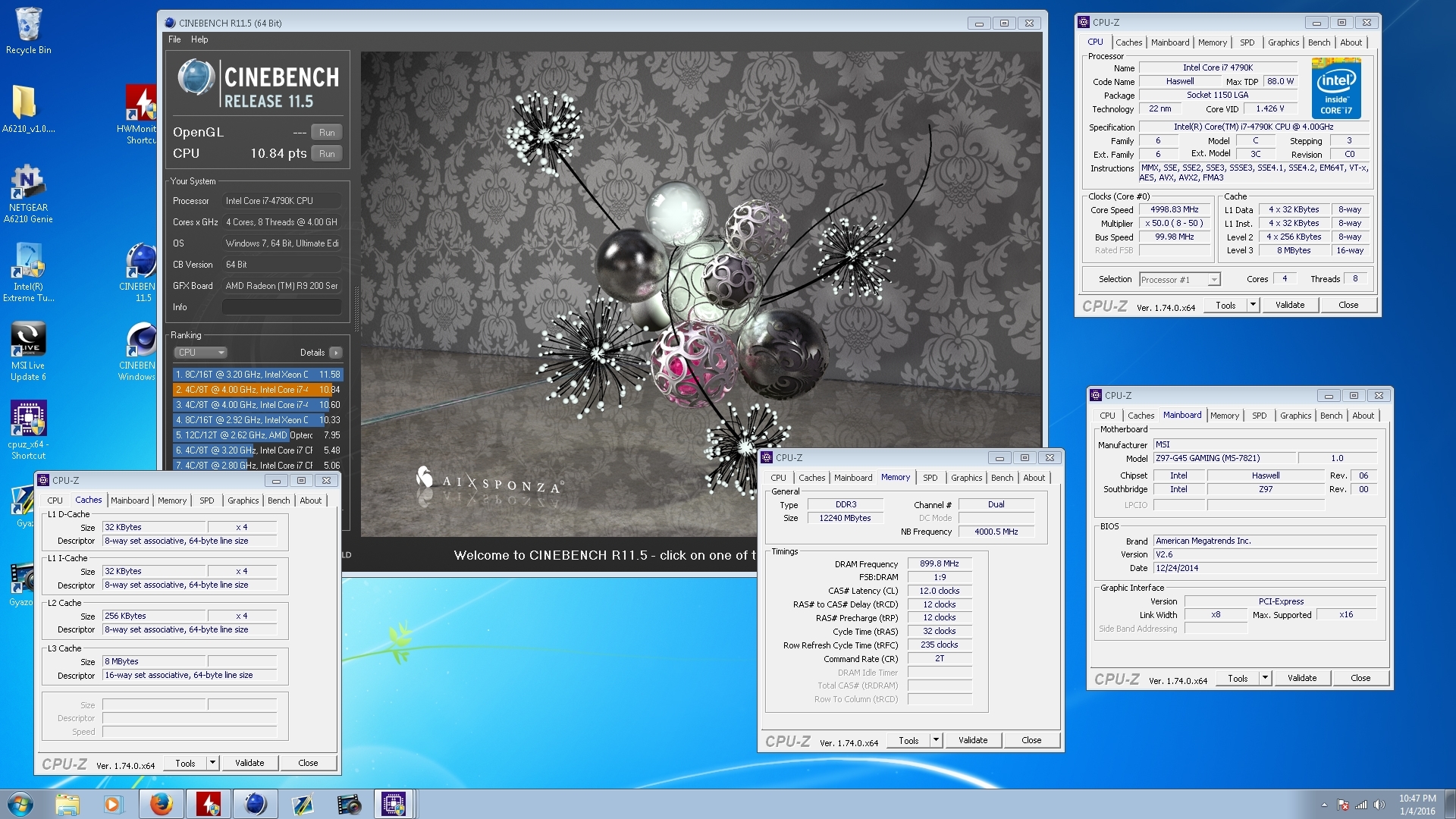Viewport: 1456px width, 819px height.
Task: Open network signal tray icon
Action: pos(1361,805)
